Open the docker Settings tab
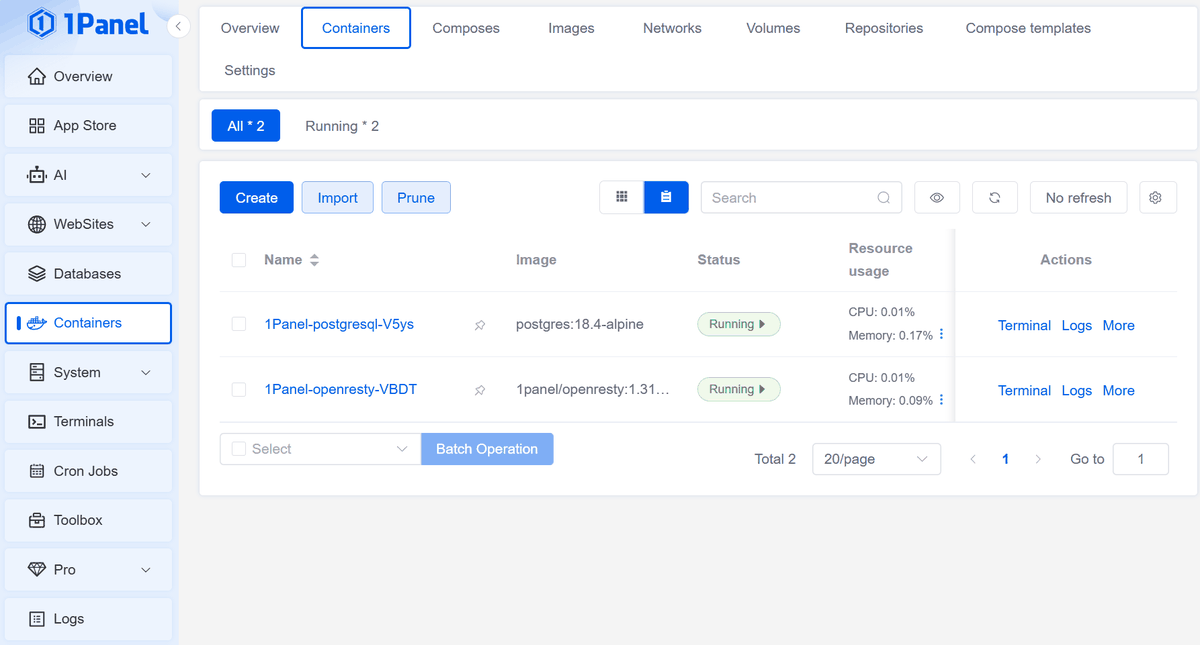 (250, 70)
